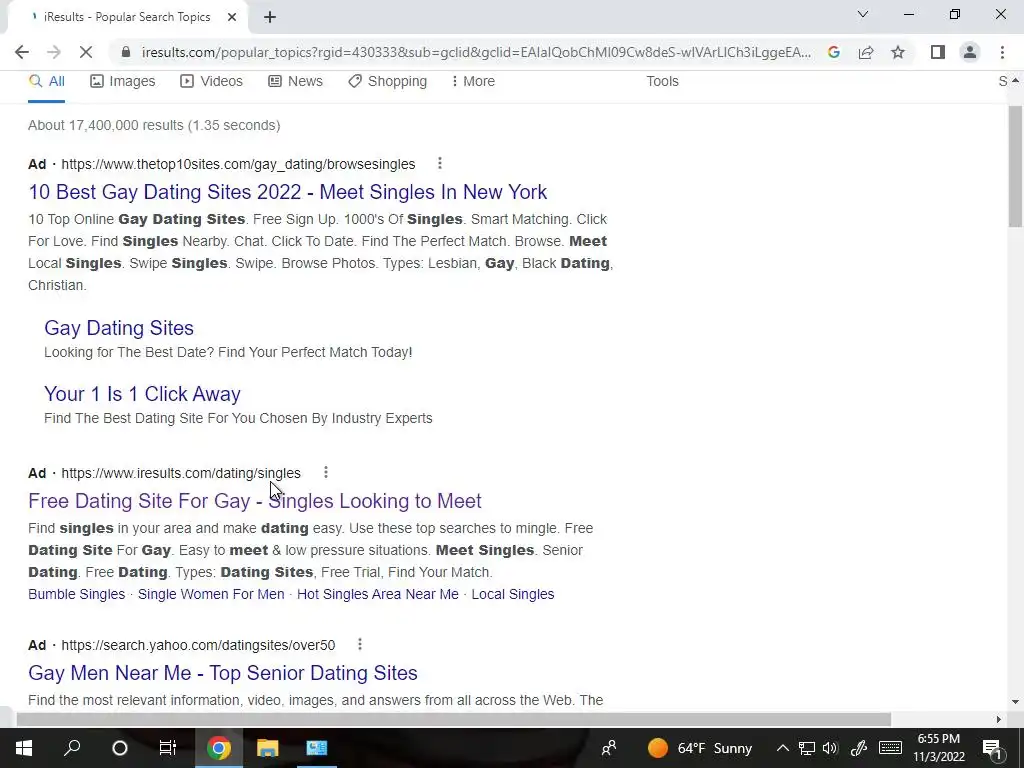This screenshot has width=1024, height=768.
Task: Open 10 Best Gay Dating Sites 2022 link
Action: 287,192
